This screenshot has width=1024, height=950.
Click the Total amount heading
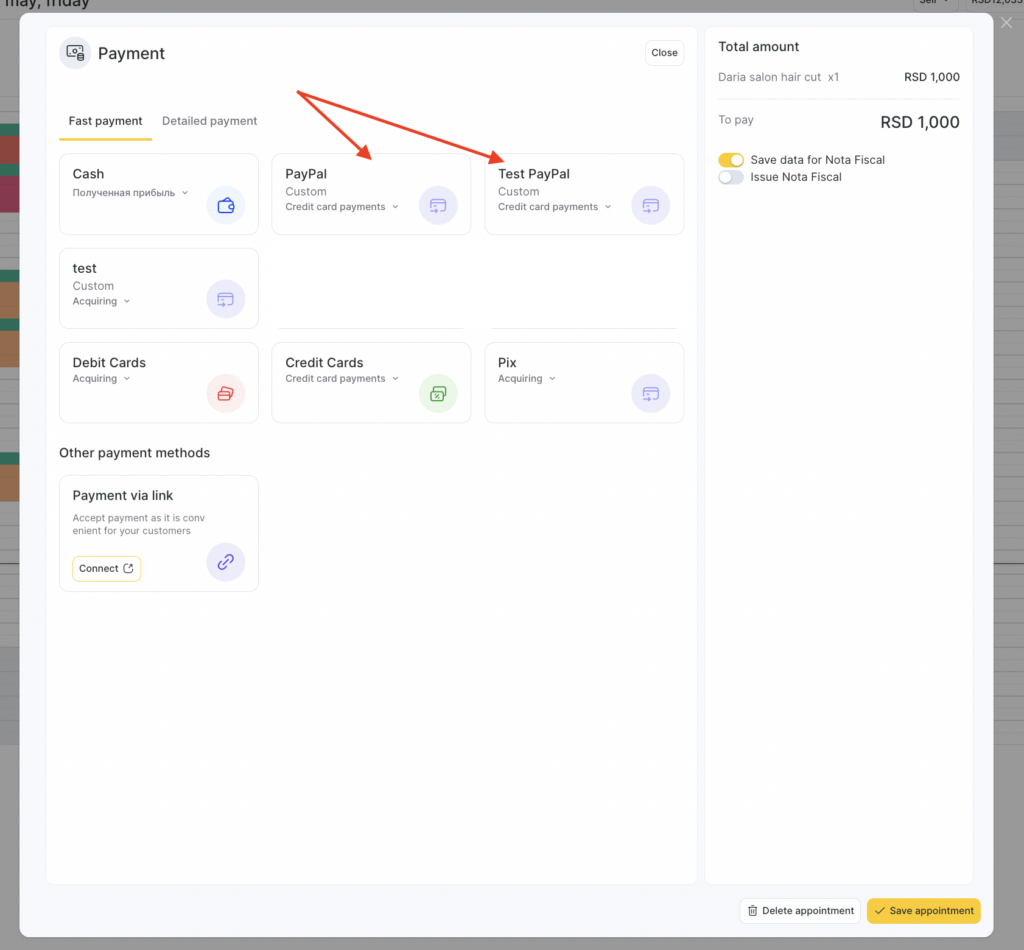tap(758, 47)
